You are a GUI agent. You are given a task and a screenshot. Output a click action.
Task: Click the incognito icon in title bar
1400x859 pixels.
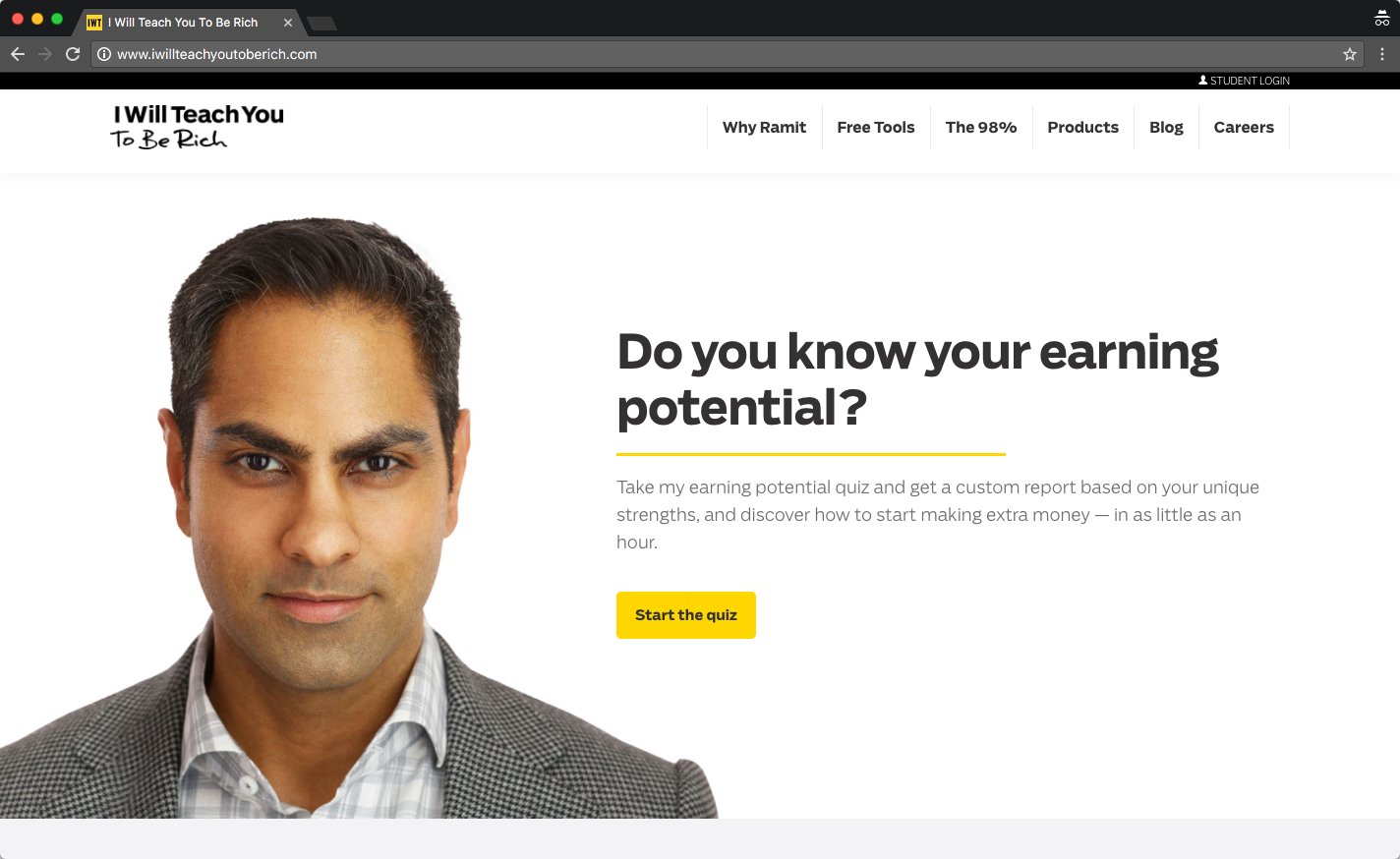1382,19
